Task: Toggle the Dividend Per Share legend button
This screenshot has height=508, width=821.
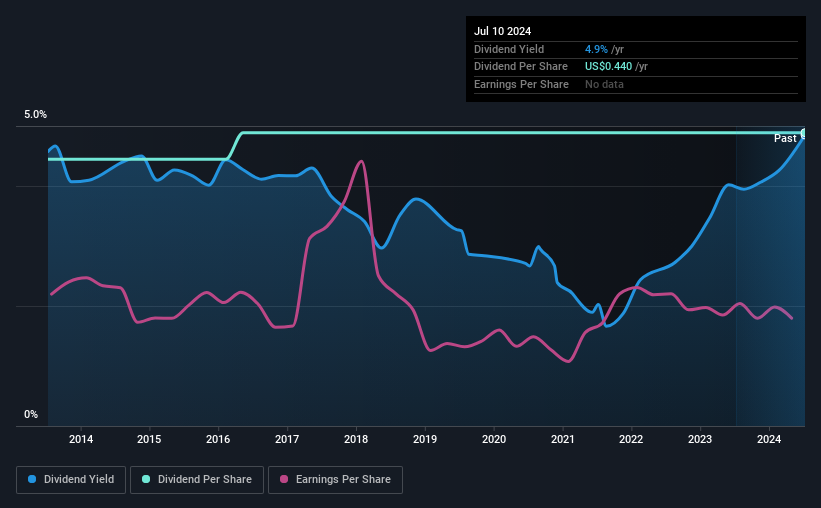Action: pyautogui.click(x=197, y=480)
